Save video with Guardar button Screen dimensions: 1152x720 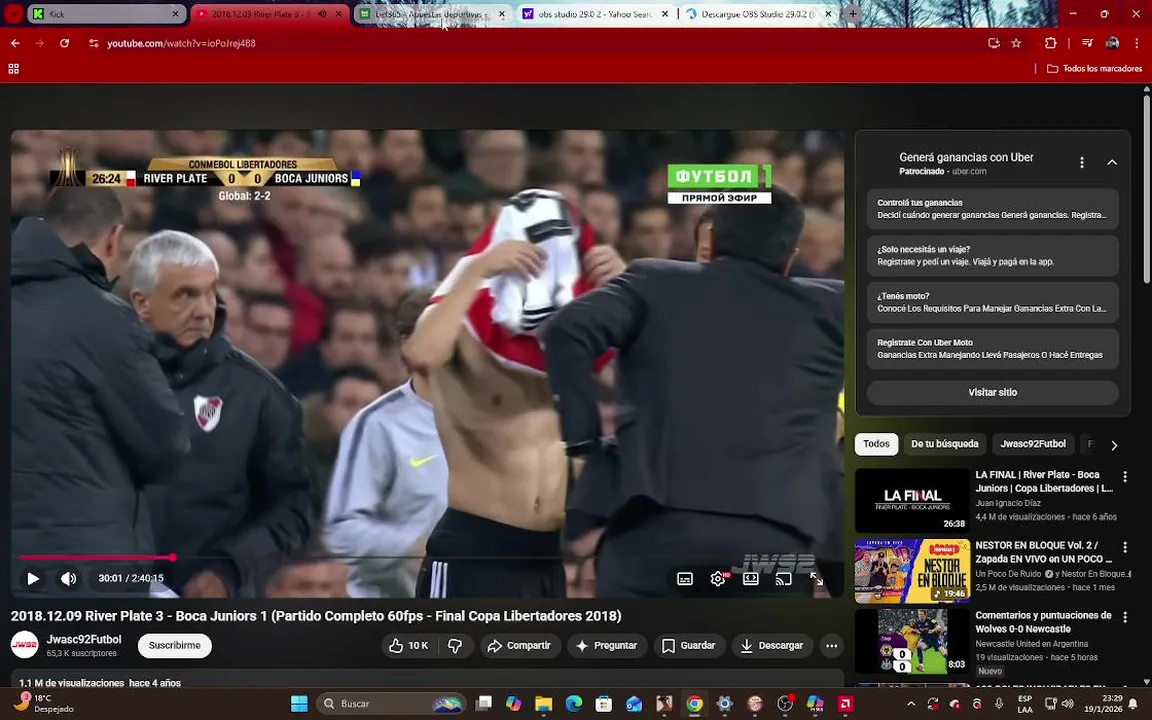point(688,646)
